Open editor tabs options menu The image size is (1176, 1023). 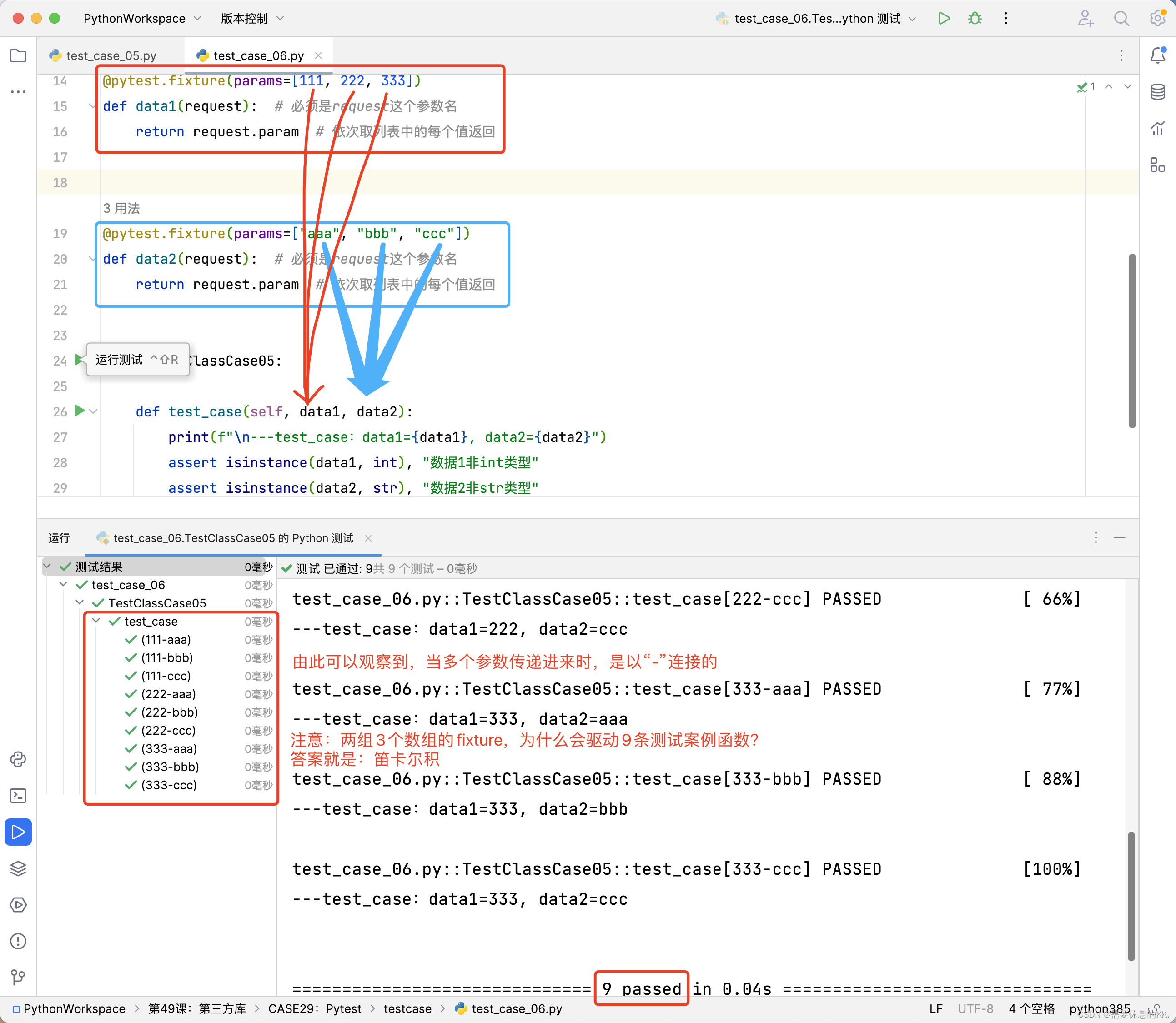click(x=1121, y=55)
